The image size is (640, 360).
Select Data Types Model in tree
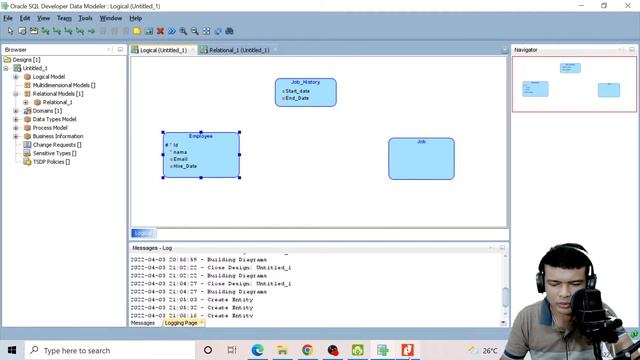point(54,119)
